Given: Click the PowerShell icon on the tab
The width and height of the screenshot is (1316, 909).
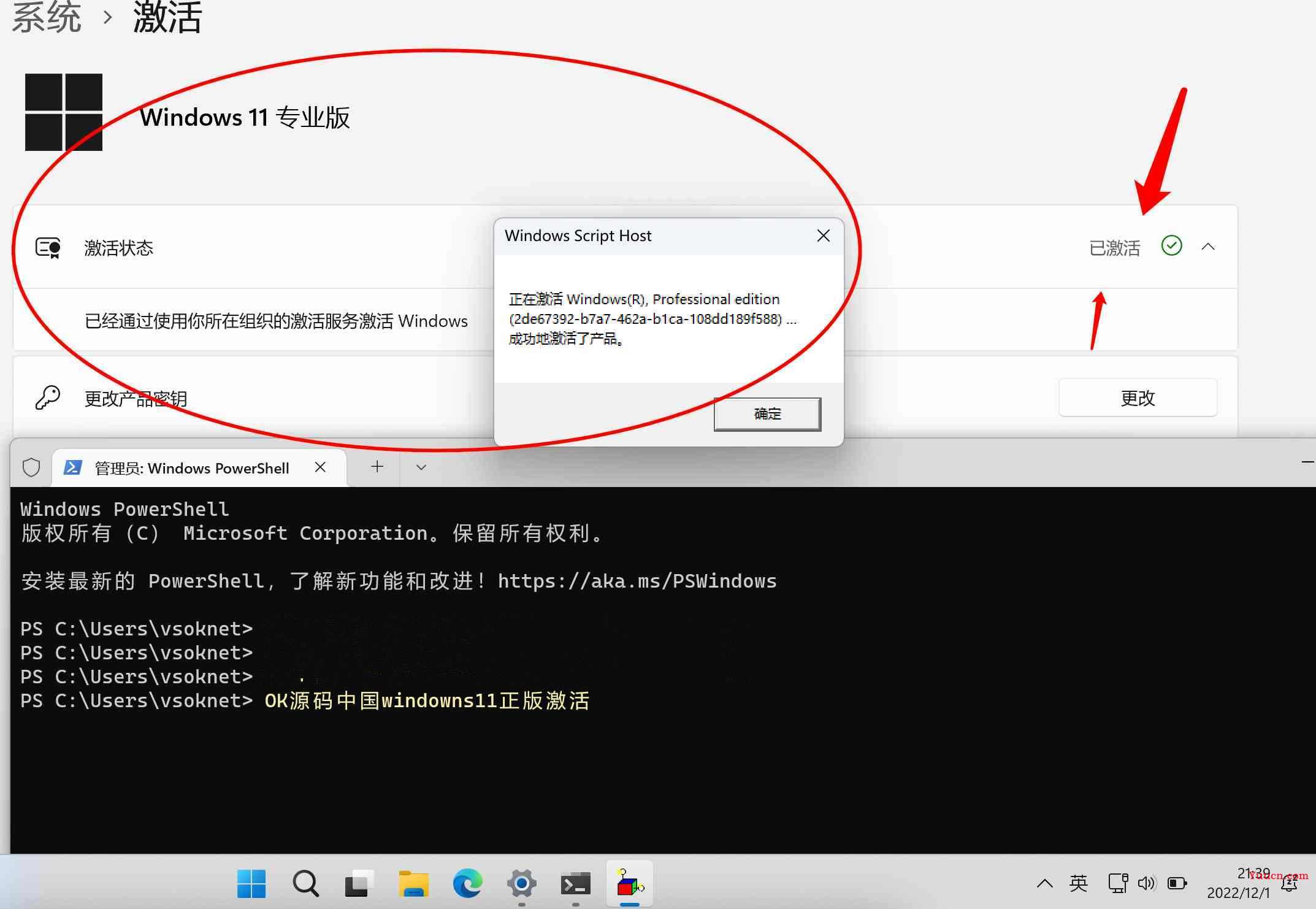Looking at the screenshot, I should 73,468.
